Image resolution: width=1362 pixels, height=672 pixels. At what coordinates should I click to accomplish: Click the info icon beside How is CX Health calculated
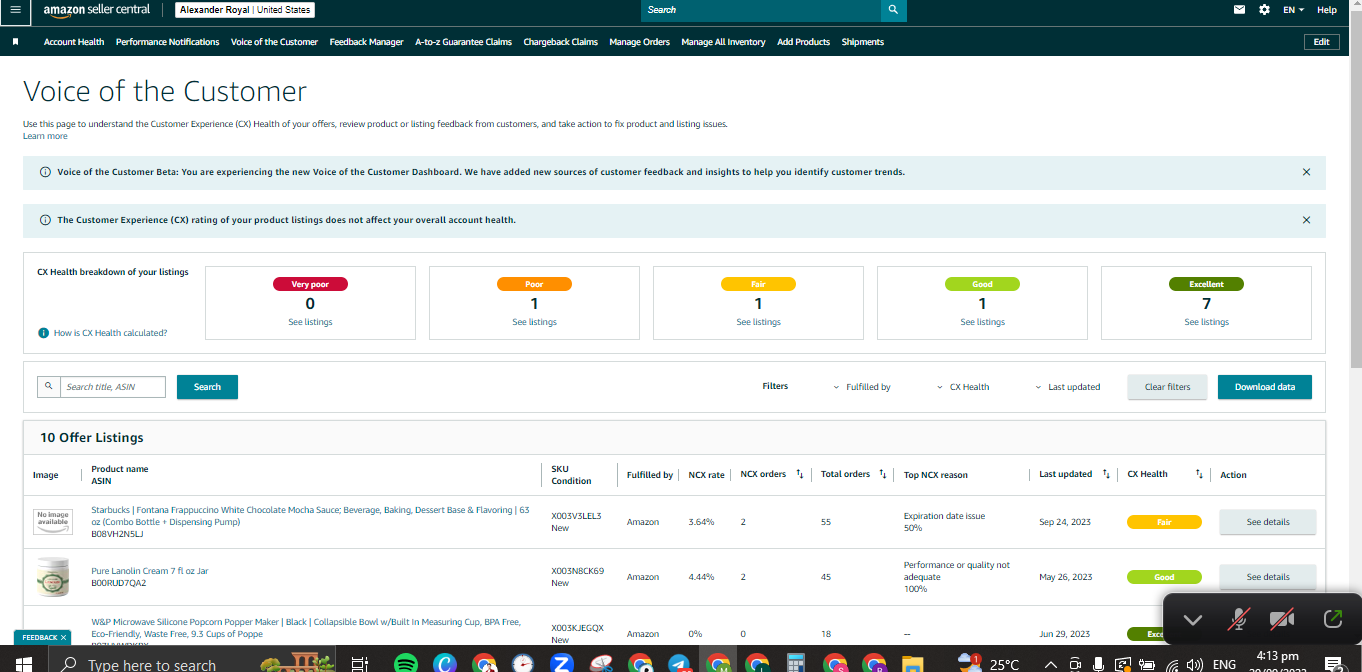point(43,333)
